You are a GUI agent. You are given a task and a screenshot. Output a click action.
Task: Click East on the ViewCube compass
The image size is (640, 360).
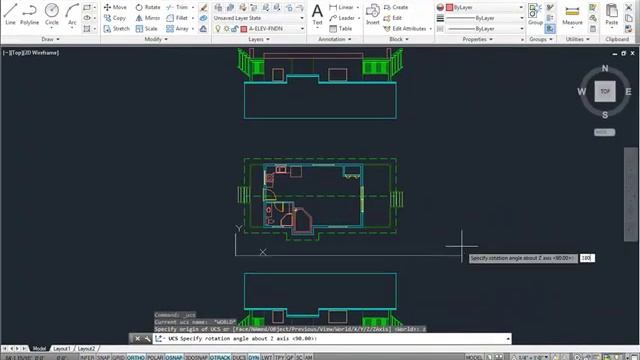click(x=628, y=91)
